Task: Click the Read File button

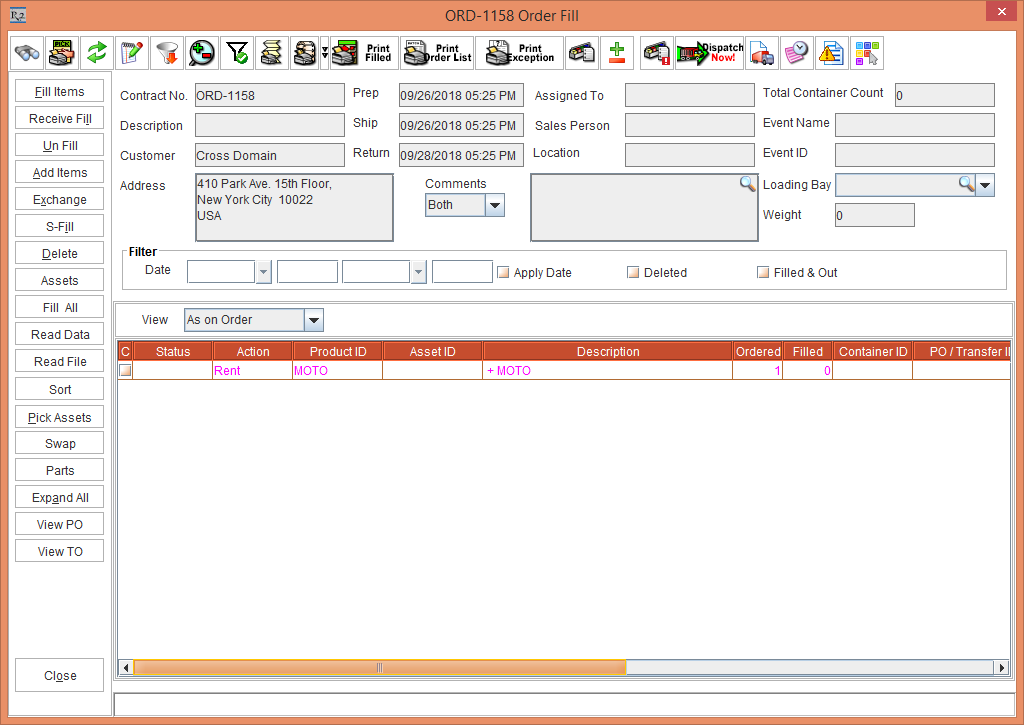Action: click(59, 361)
